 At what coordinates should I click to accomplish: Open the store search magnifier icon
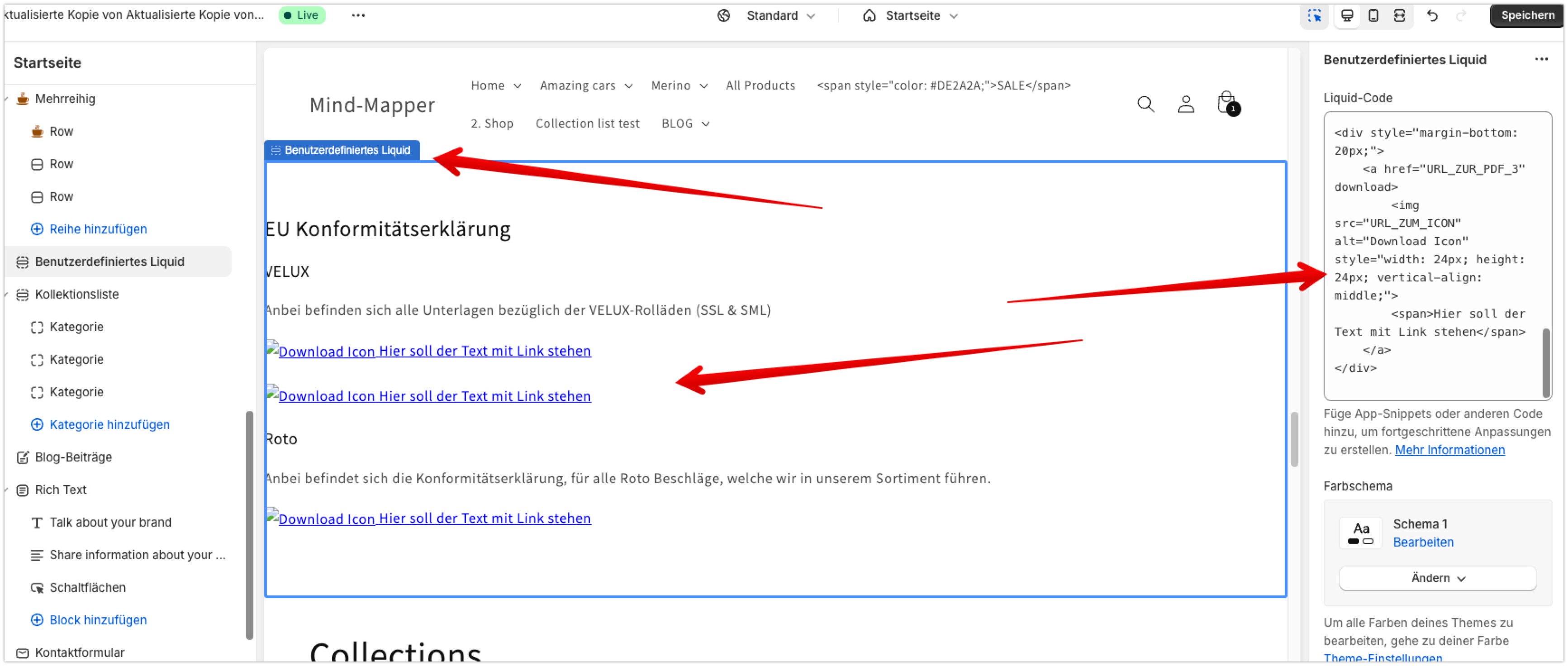coord(1145,104)
